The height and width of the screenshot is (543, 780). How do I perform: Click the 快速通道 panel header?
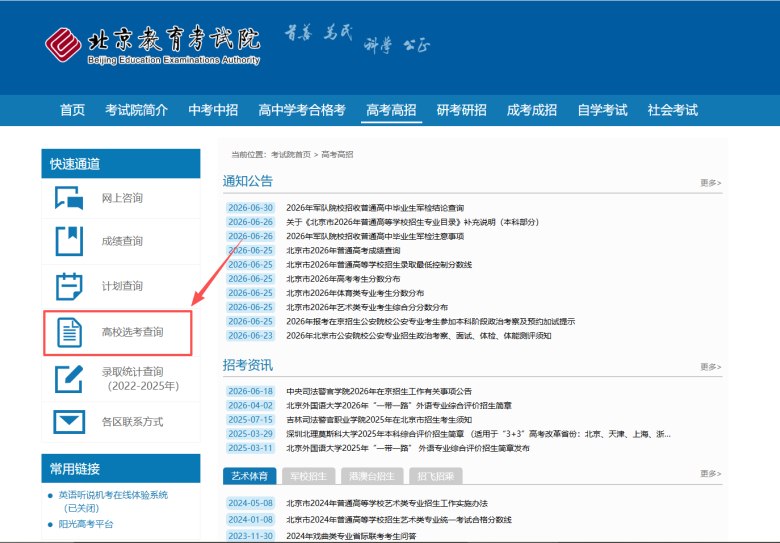pyautogui.click(x=121, y=164)
